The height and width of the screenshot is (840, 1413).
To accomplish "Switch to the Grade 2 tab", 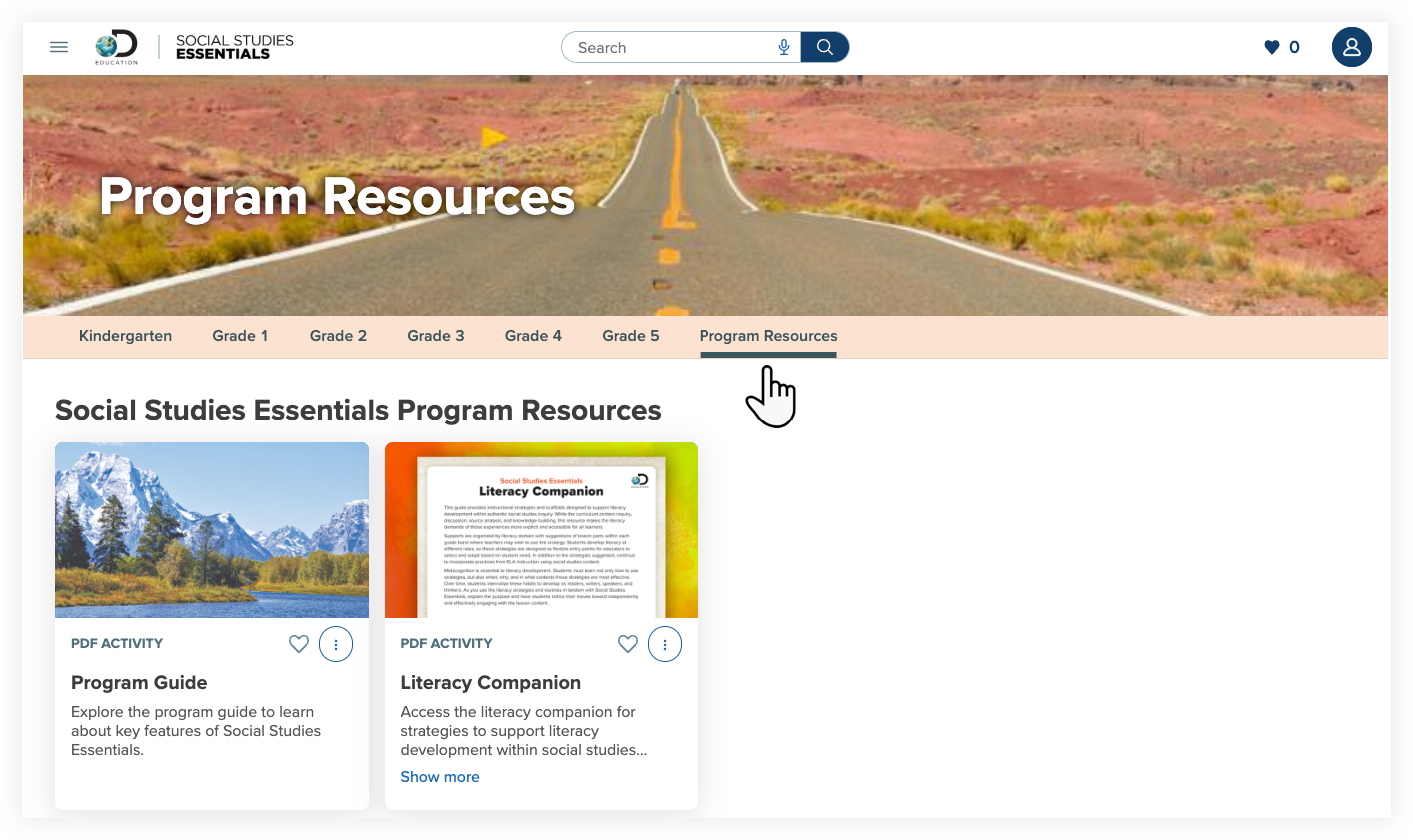I will point(338,336).
